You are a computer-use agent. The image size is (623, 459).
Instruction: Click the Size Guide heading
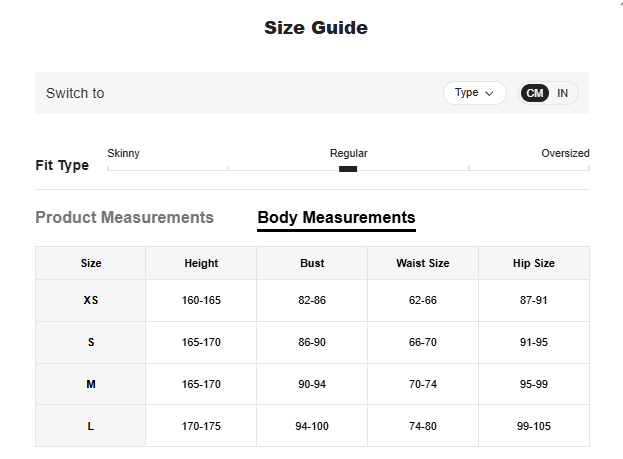(x=315, y=28)
